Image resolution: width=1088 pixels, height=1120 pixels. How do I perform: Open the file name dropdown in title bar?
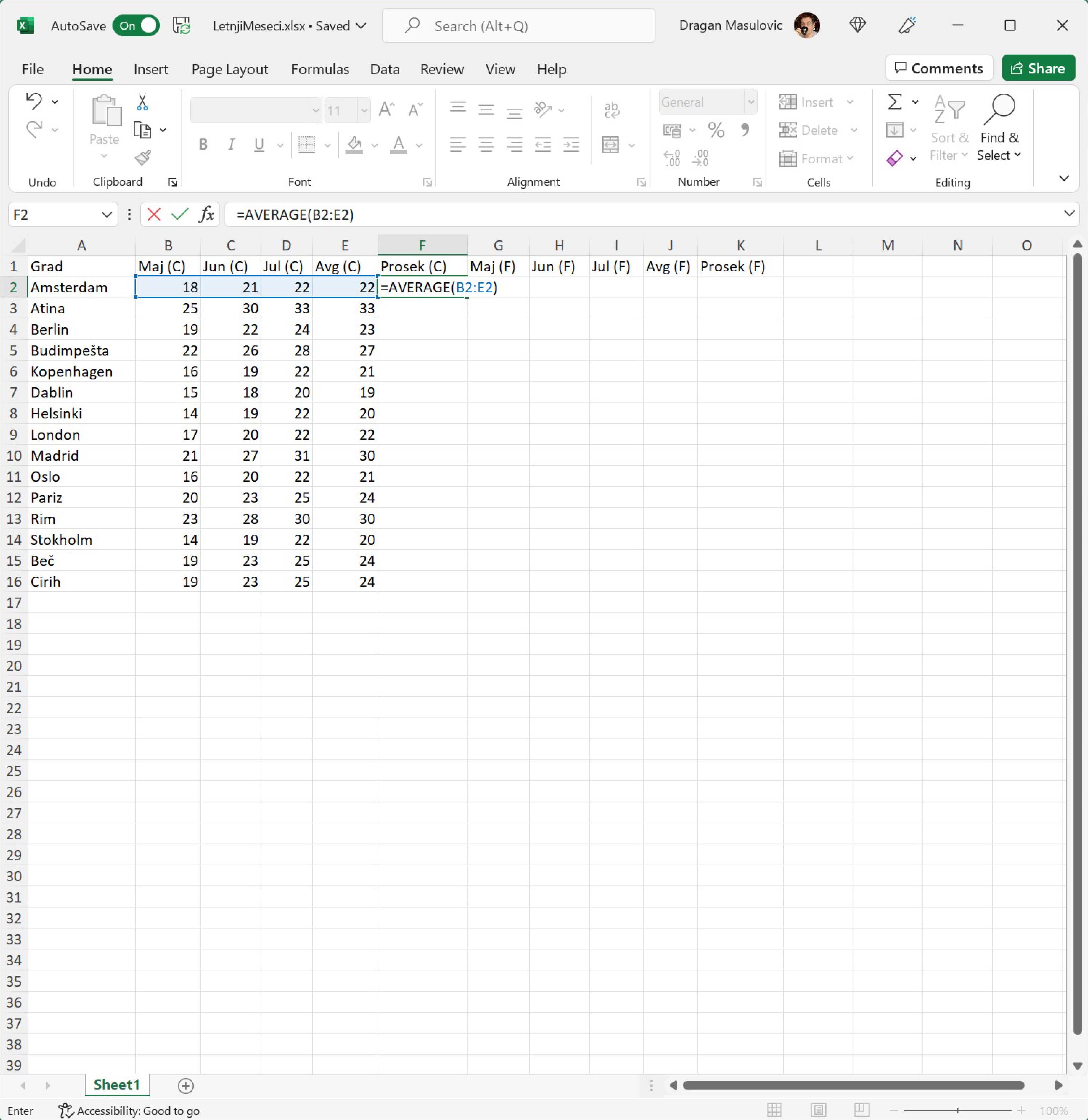361,26
